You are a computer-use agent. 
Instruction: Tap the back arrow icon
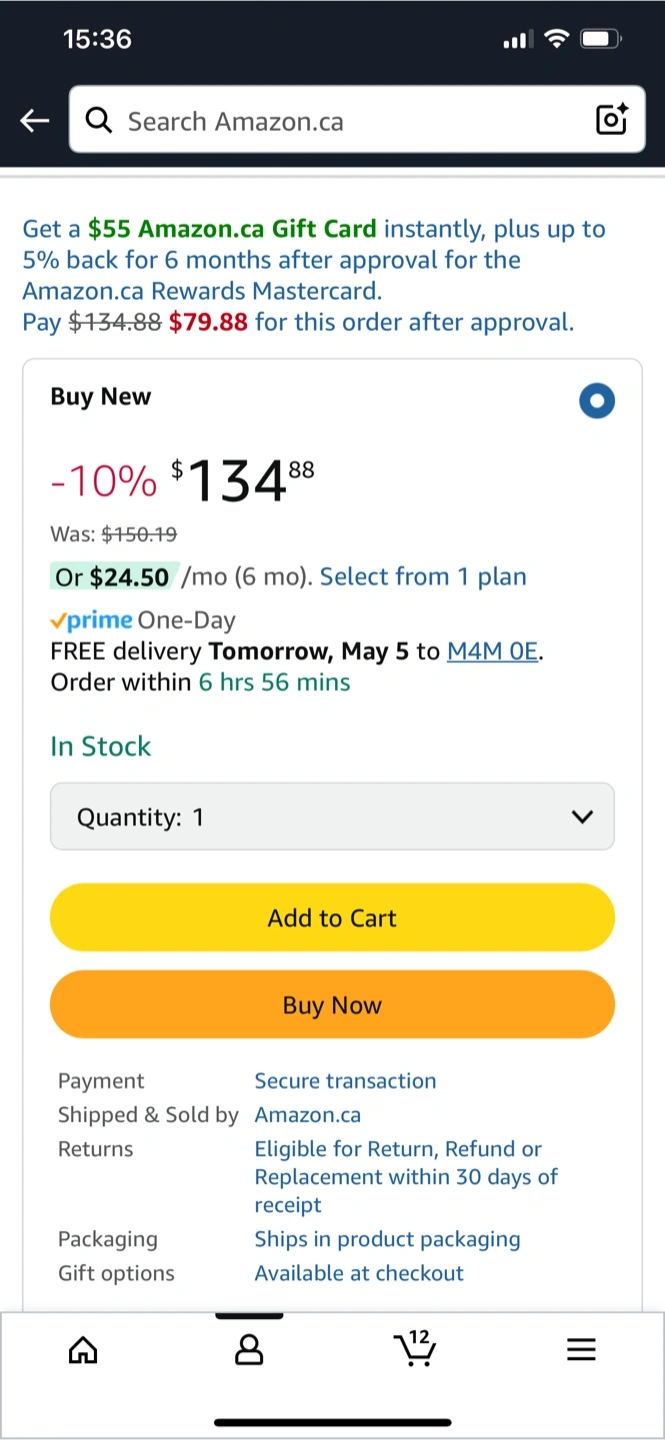(35, 121)
